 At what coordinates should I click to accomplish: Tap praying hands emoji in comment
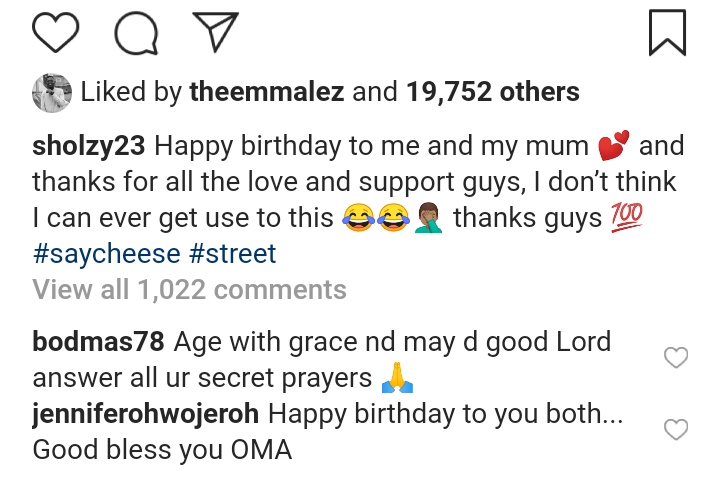point(398,380)
